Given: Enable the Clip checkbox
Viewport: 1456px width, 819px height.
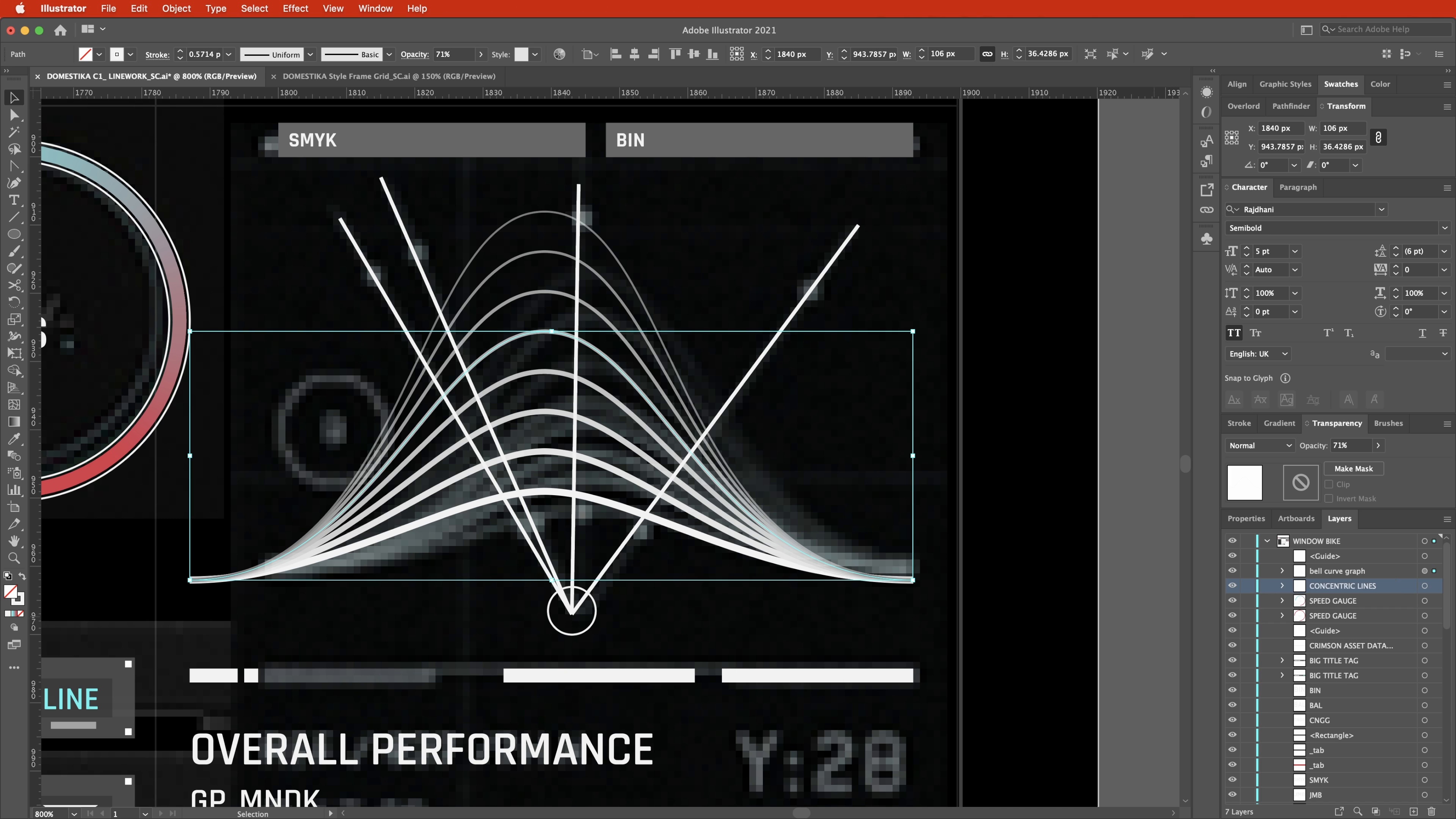Looking at the screenshot, I should 1329,485.
